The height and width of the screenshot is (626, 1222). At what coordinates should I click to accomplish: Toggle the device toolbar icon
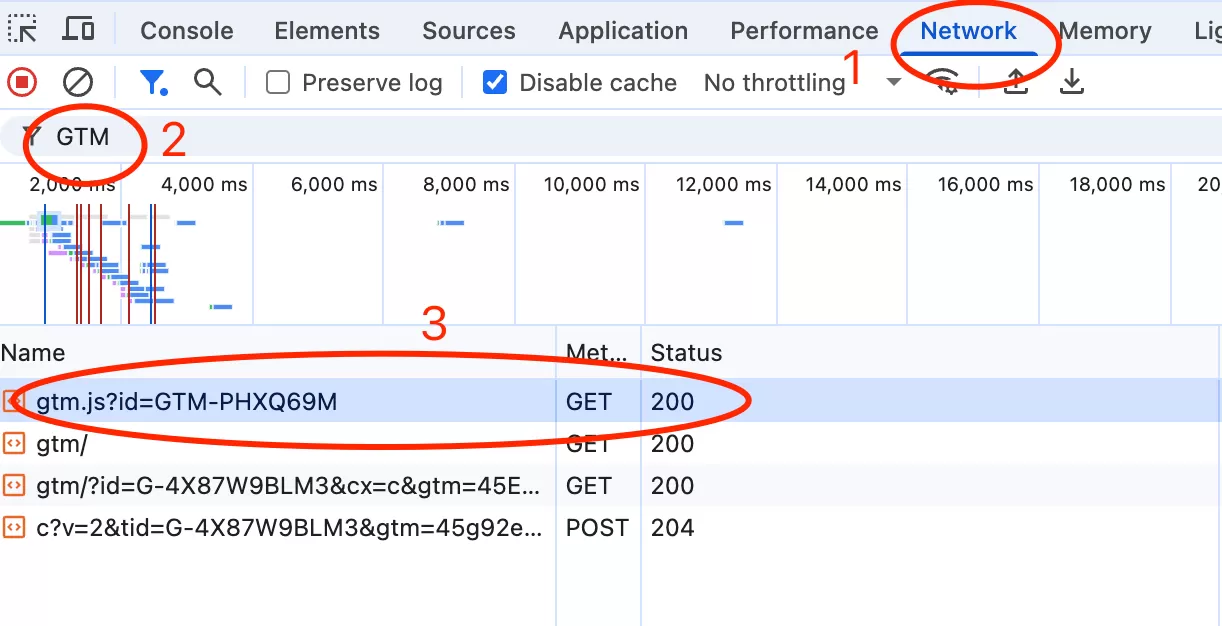[77, 29]
